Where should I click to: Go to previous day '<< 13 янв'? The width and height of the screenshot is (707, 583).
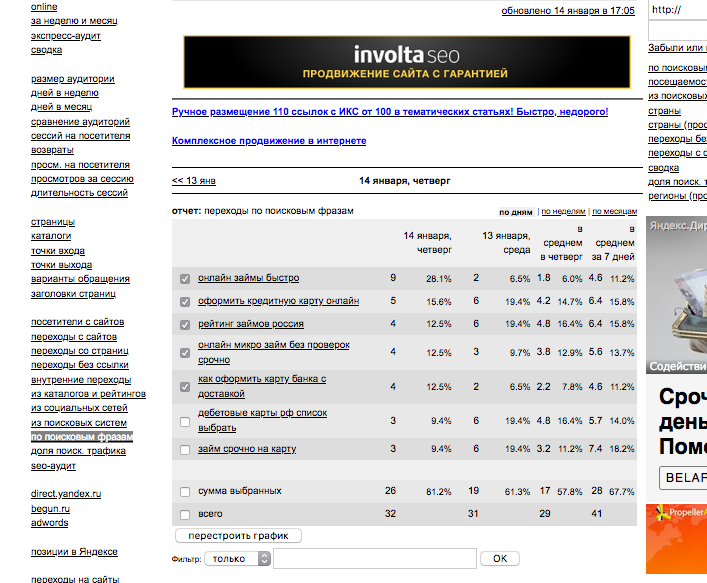point(193,181)
